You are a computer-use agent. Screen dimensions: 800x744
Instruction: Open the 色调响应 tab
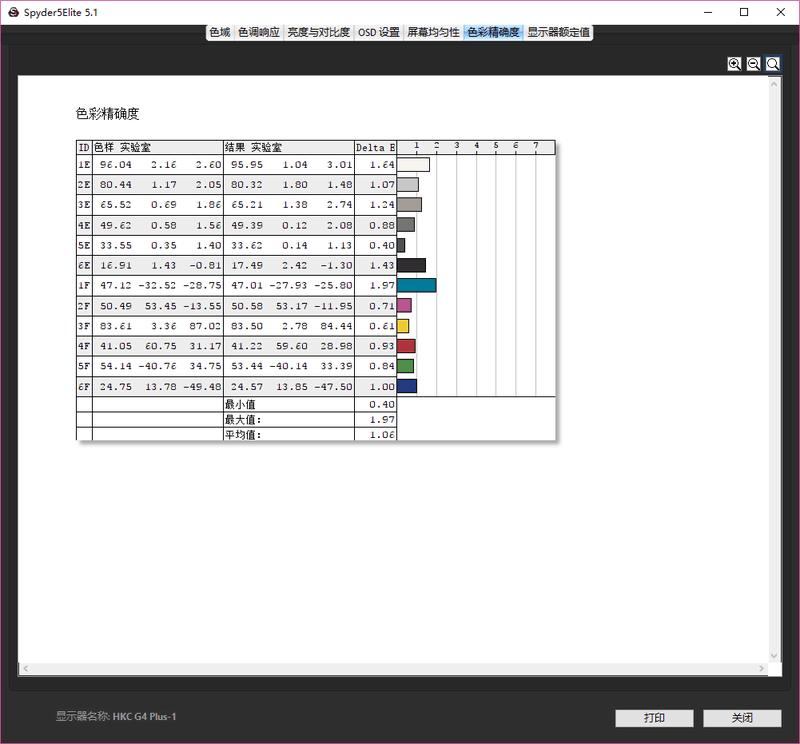coord(259,32)
